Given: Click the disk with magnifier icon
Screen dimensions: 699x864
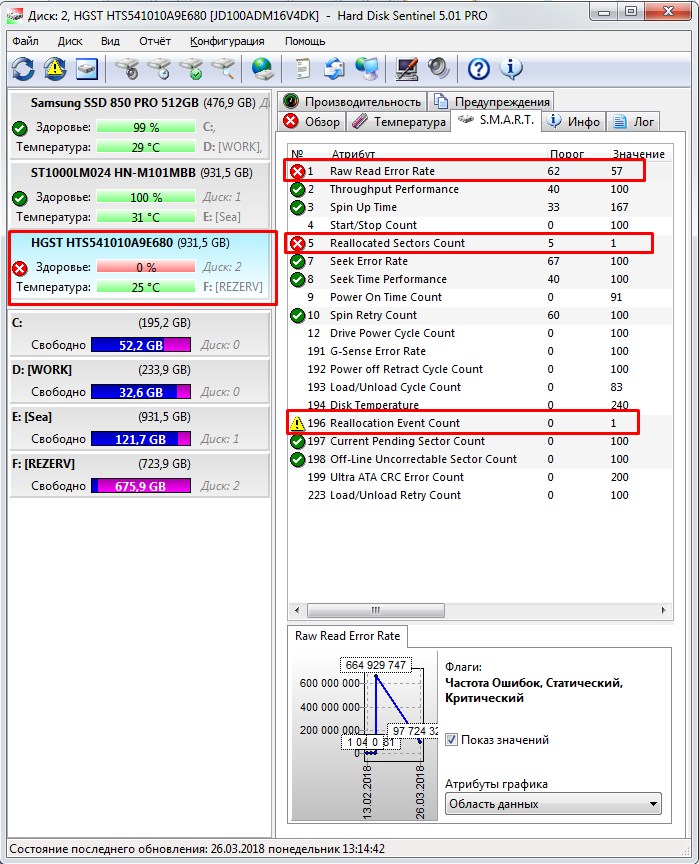Looking at the screenshot, I should pyautogui.click(x=223, y=69).
